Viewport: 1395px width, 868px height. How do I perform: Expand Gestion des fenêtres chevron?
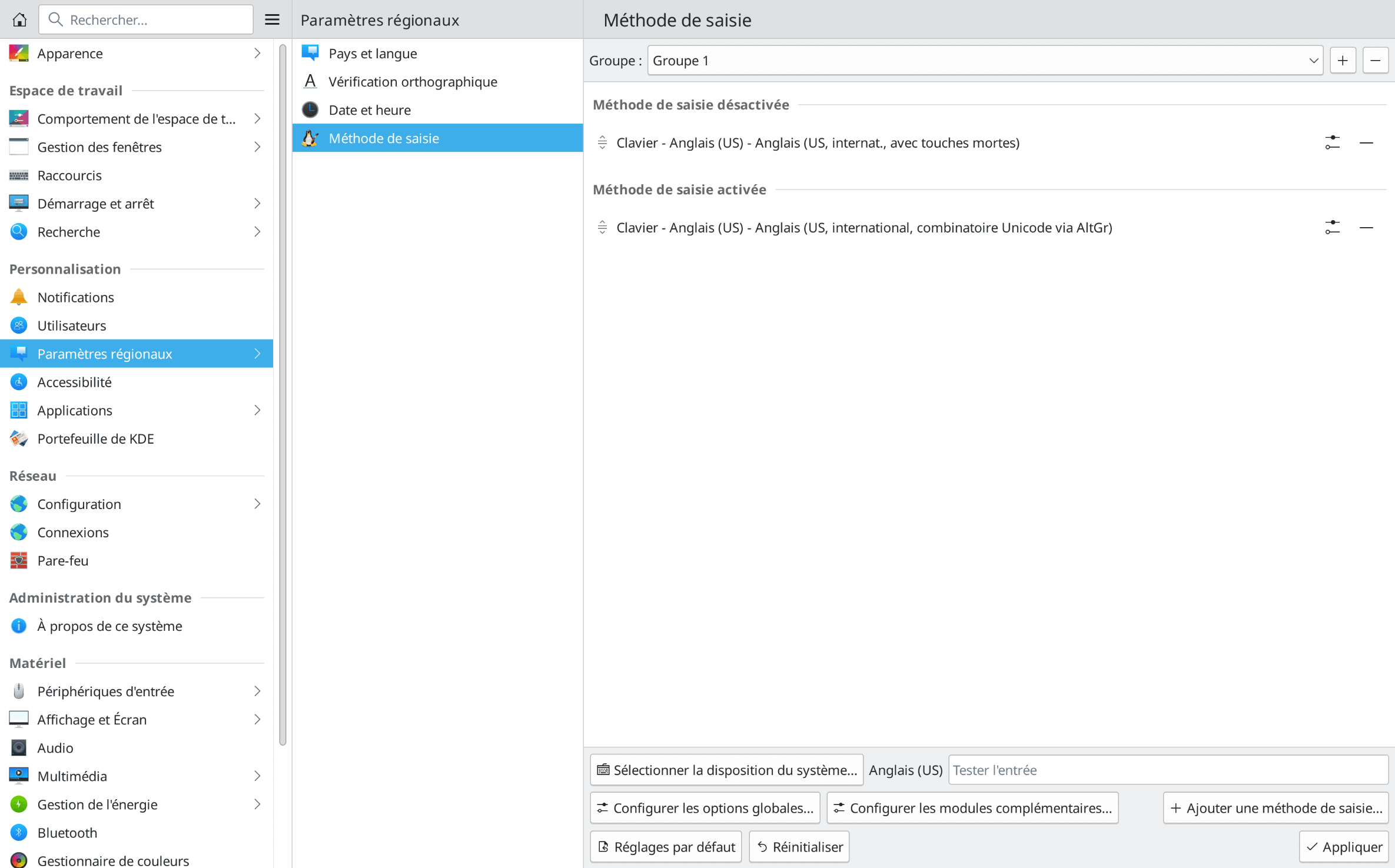[257, 147]
